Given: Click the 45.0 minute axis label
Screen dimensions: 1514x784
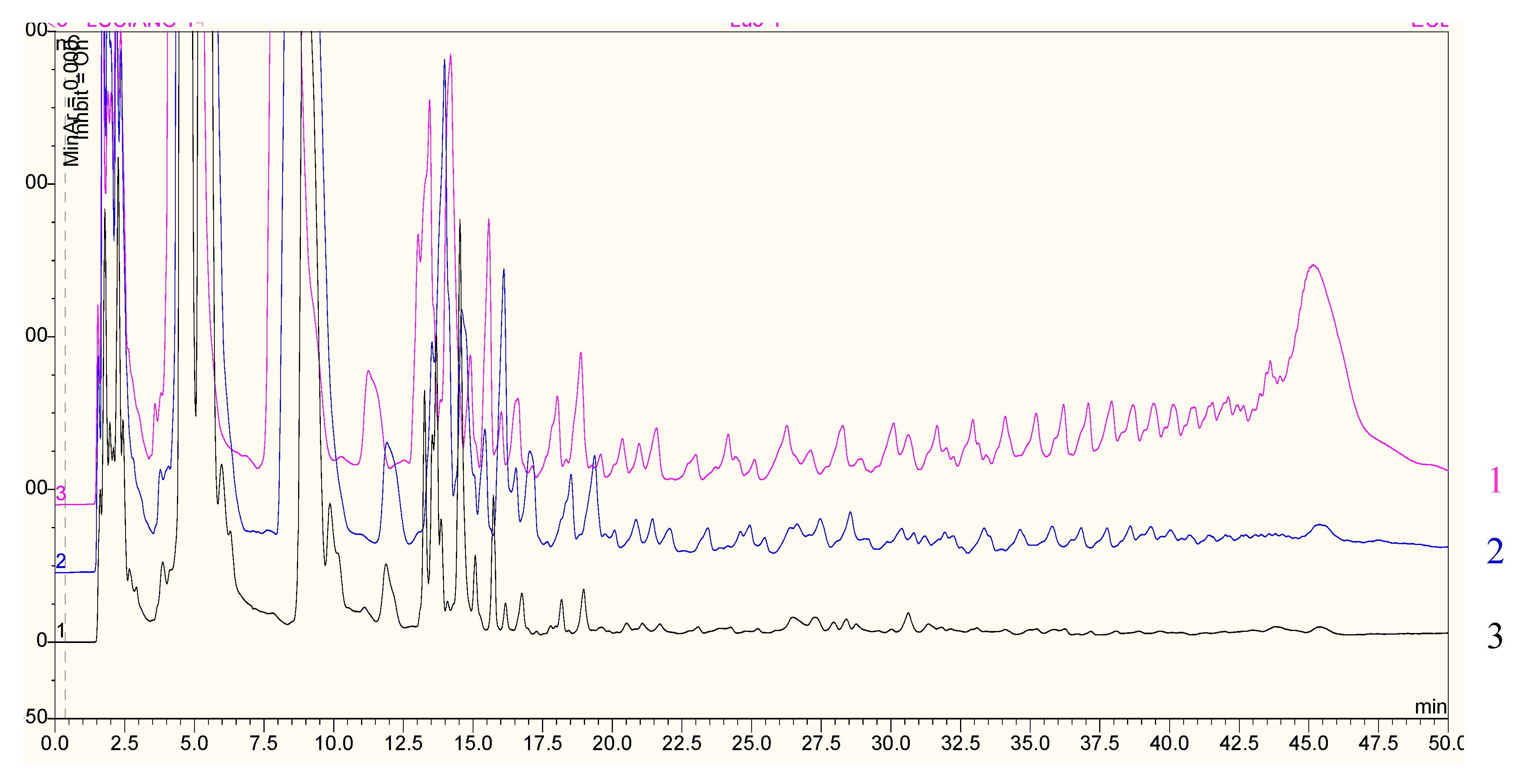Looking at the screenshot, I should click(x=1309, y=743).
